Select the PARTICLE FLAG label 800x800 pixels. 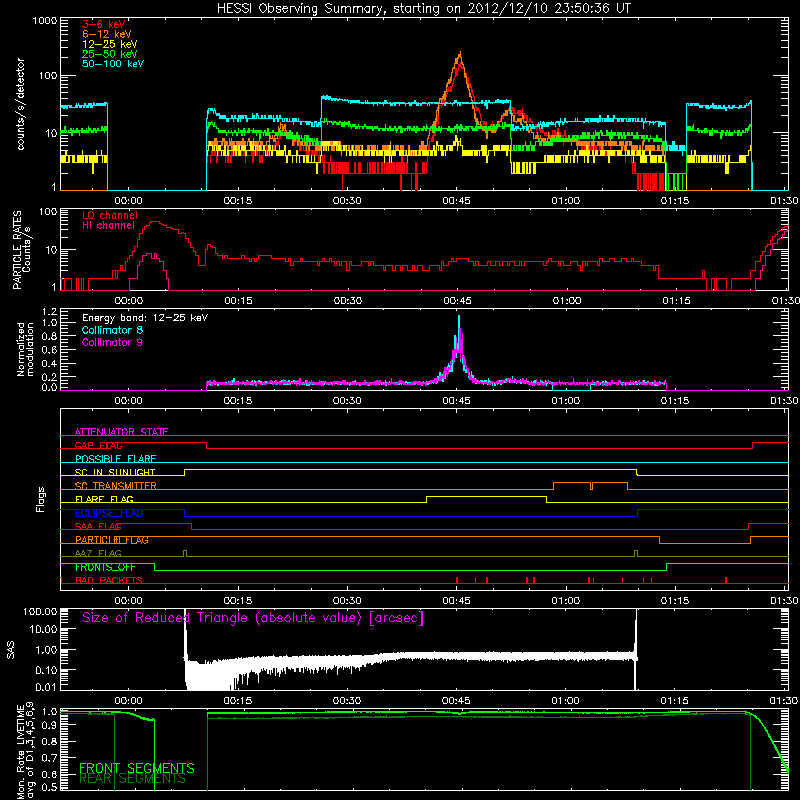pyautogui.click(x=112, y=540)
